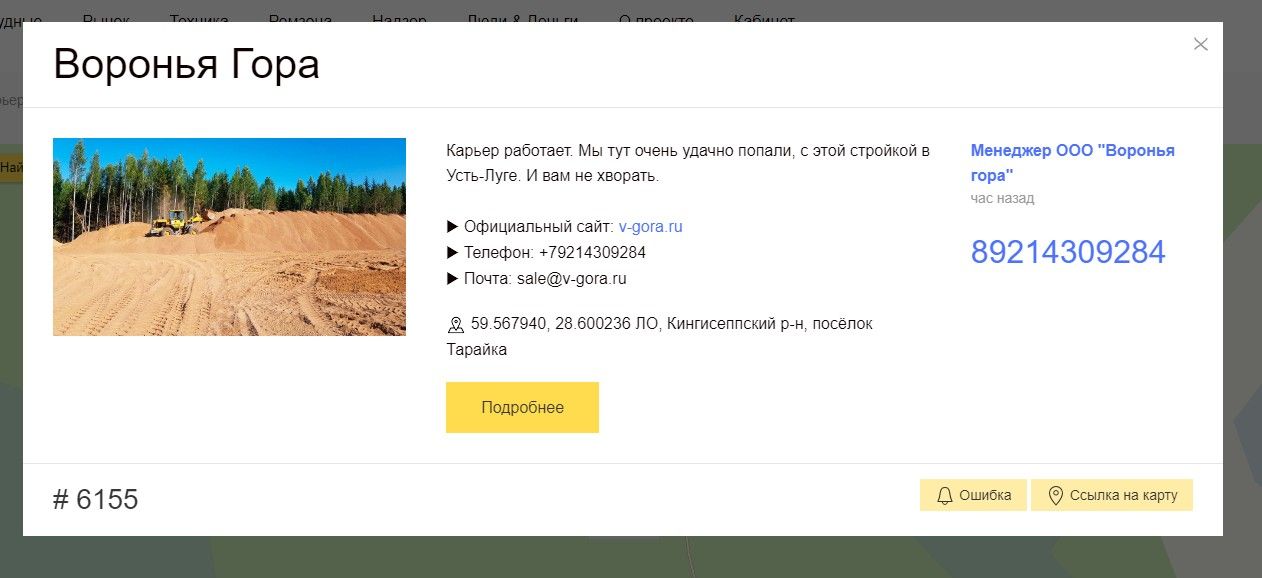Click the triangle marker beside Почта
This screenshot has height=578, width=1262.
tap(452, 279)
